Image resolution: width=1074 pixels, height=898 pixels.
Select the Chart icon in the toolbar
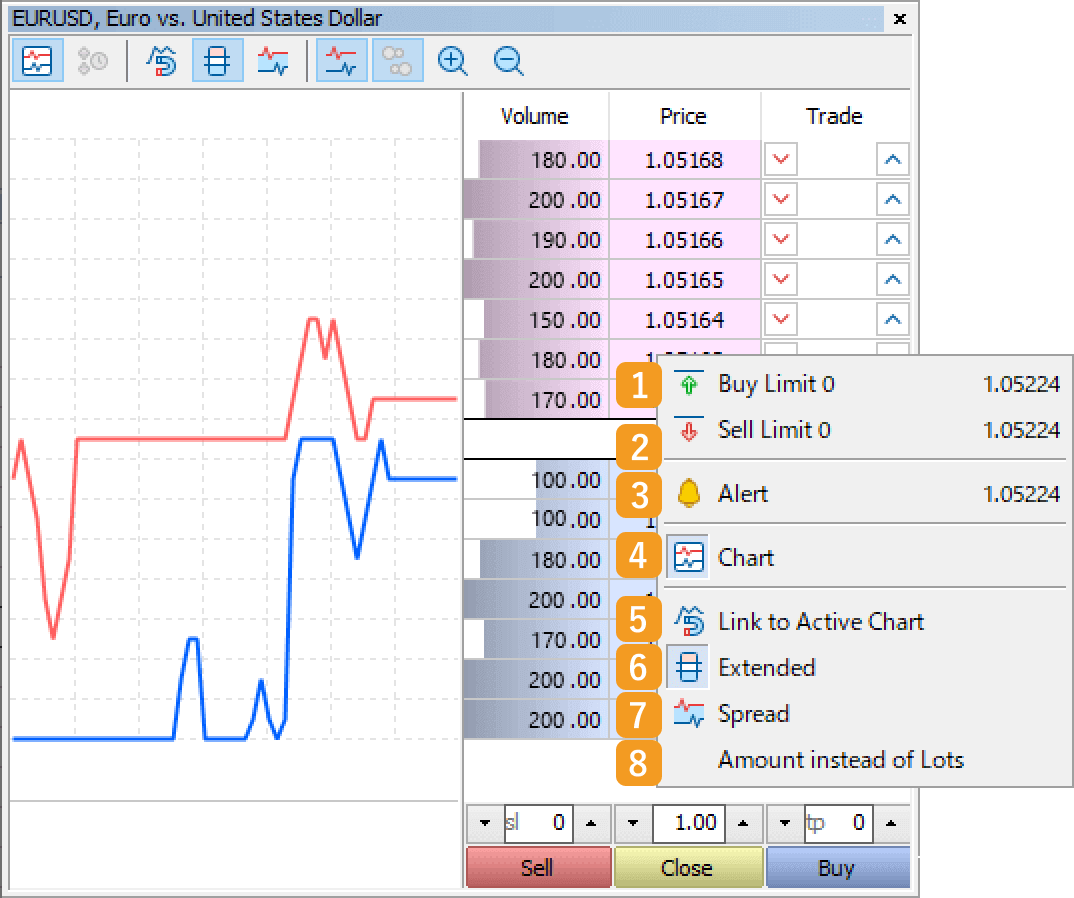pos(37,61)
